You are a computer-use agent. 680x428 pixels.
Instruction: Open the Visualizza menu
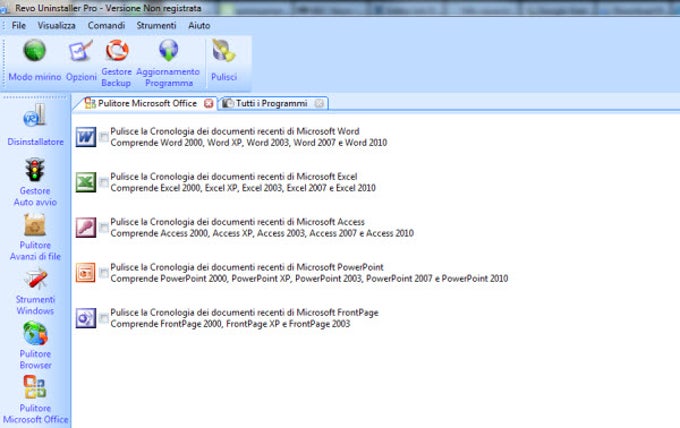[56, 26]
